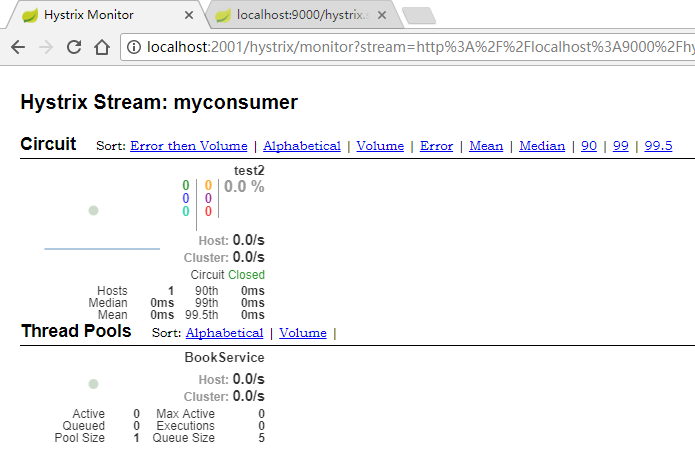Open a new browser tab
Viewport: 695px width, 452px height.
(419, 15)
